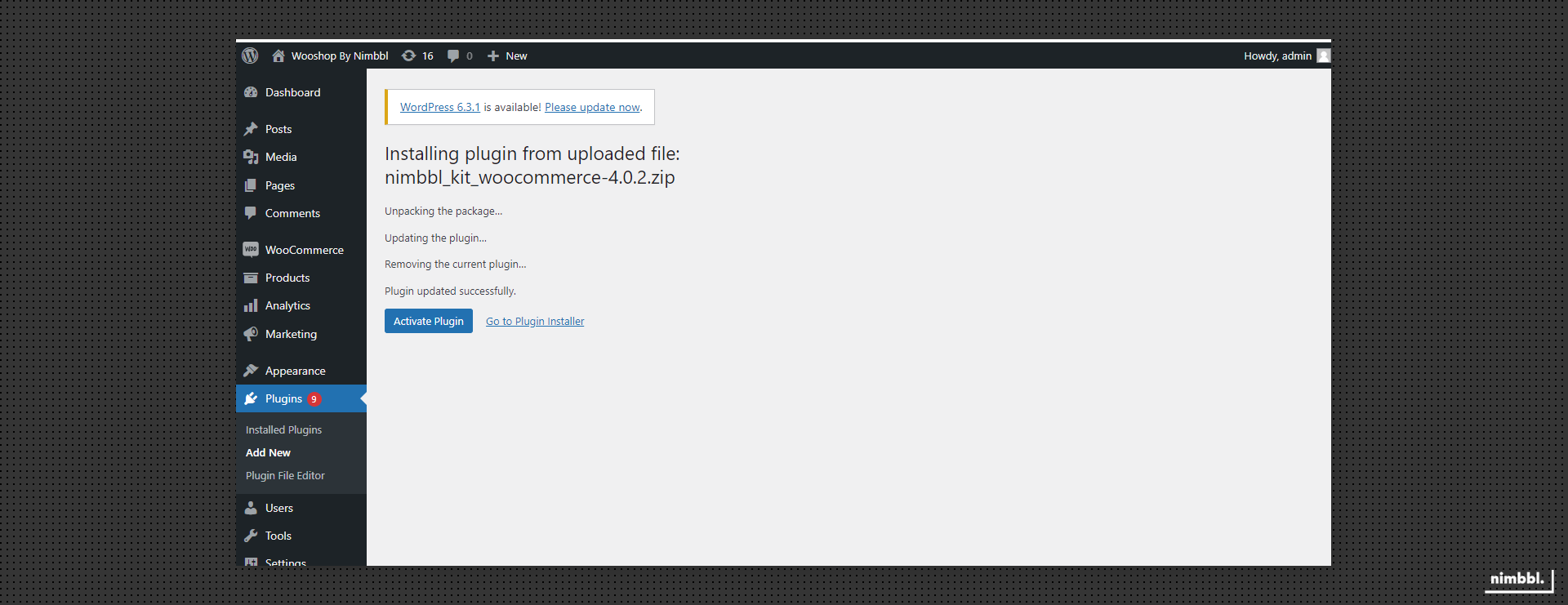
Task: Click the 'Updating the plugin…' text
Action: 435,238
